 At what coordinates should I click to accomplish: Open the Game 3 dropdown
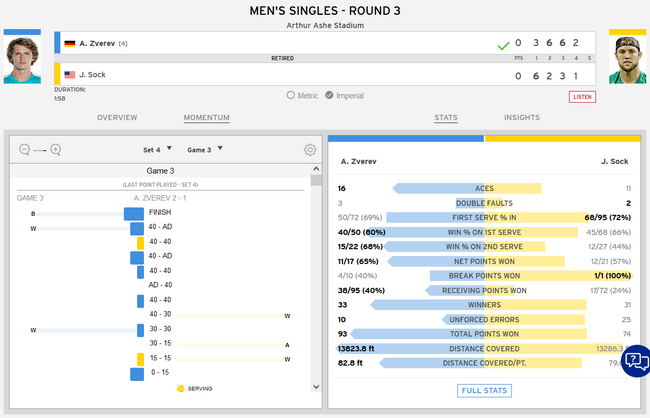204,150
